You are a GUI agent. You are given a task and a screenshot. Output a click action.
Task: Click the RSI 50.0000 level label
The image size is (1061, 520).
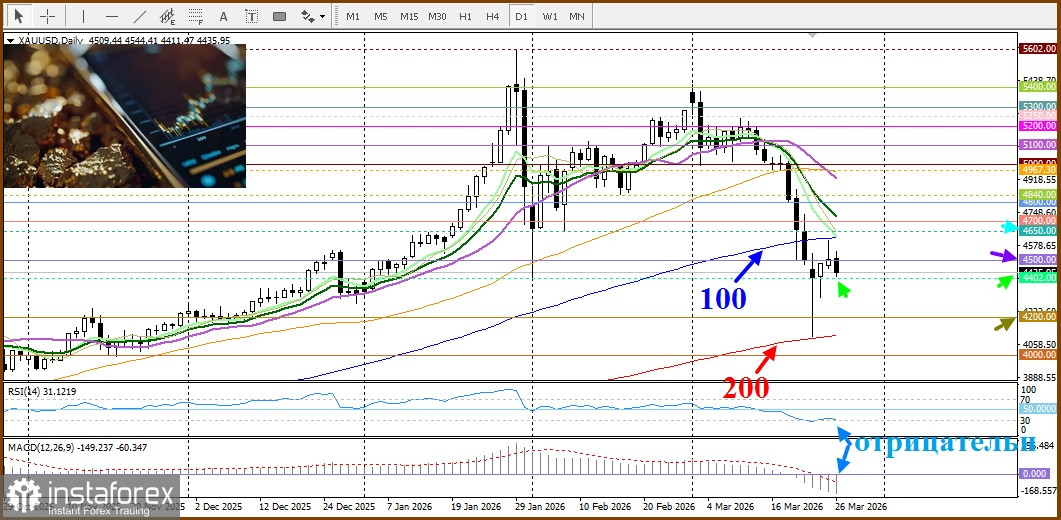pyautogui.click(x=1038, y=409)
